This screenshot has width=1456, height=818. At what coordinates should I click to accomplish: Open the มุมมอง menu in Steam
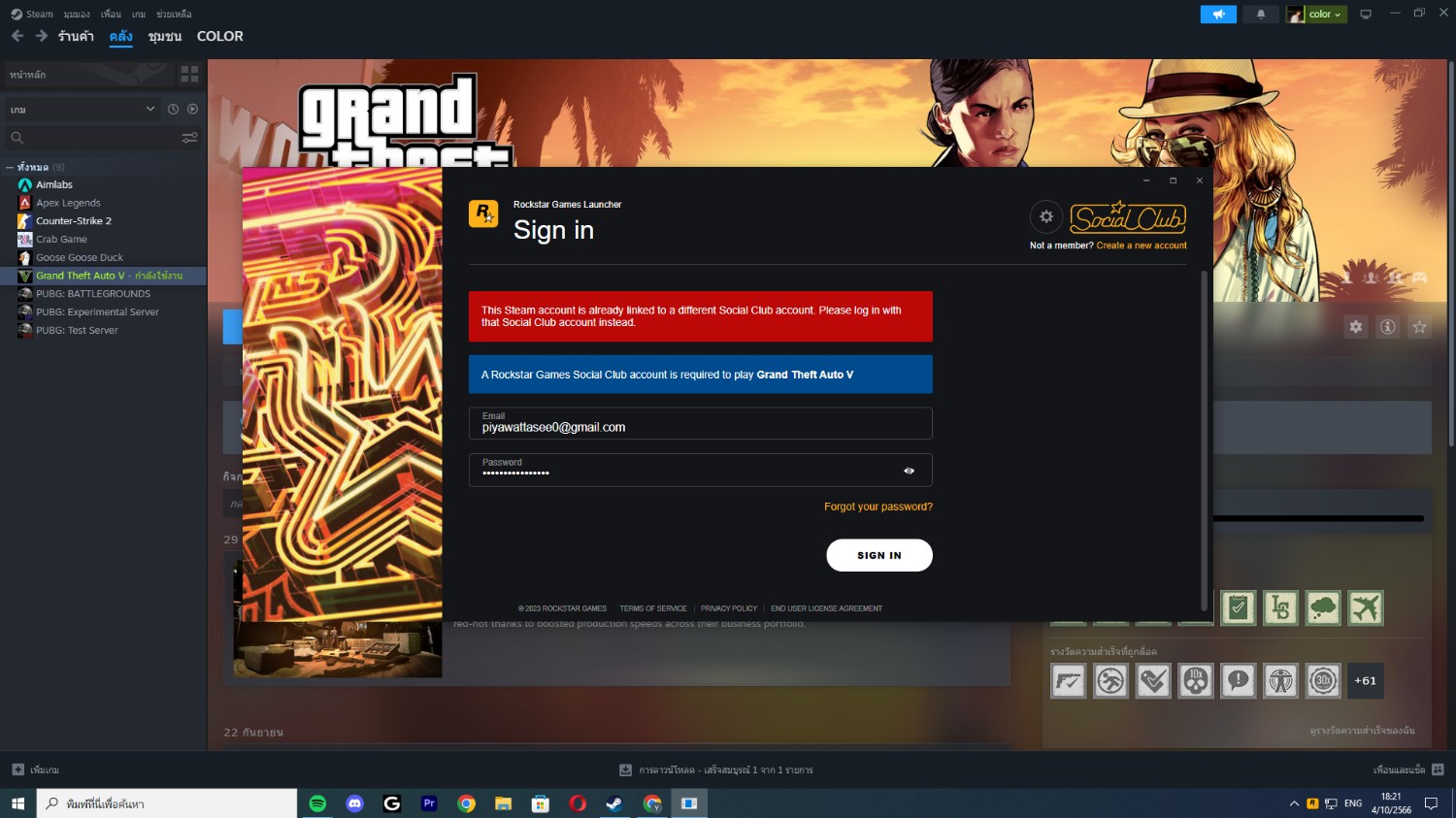click(x=77, y=14)
